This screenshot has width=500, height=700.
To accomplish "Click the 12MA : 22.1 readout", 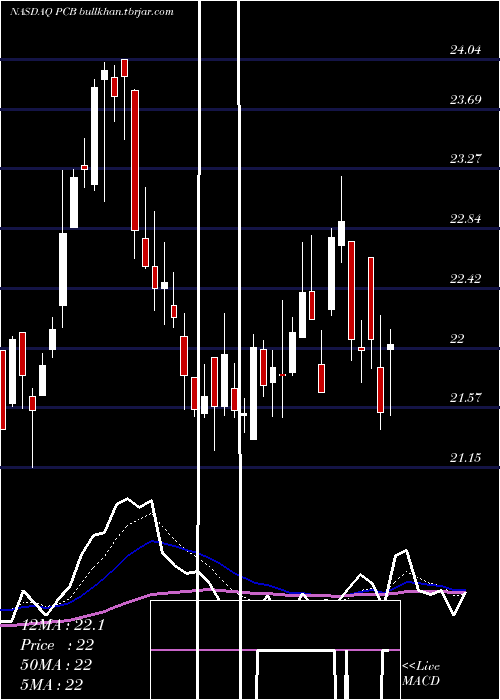I will tap(62, 625).
